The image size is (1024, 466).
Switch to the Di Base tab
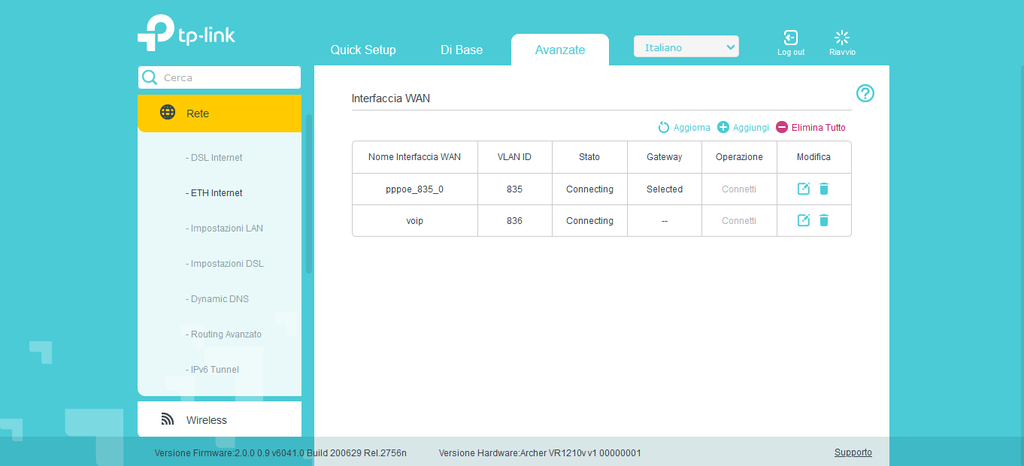461,50
